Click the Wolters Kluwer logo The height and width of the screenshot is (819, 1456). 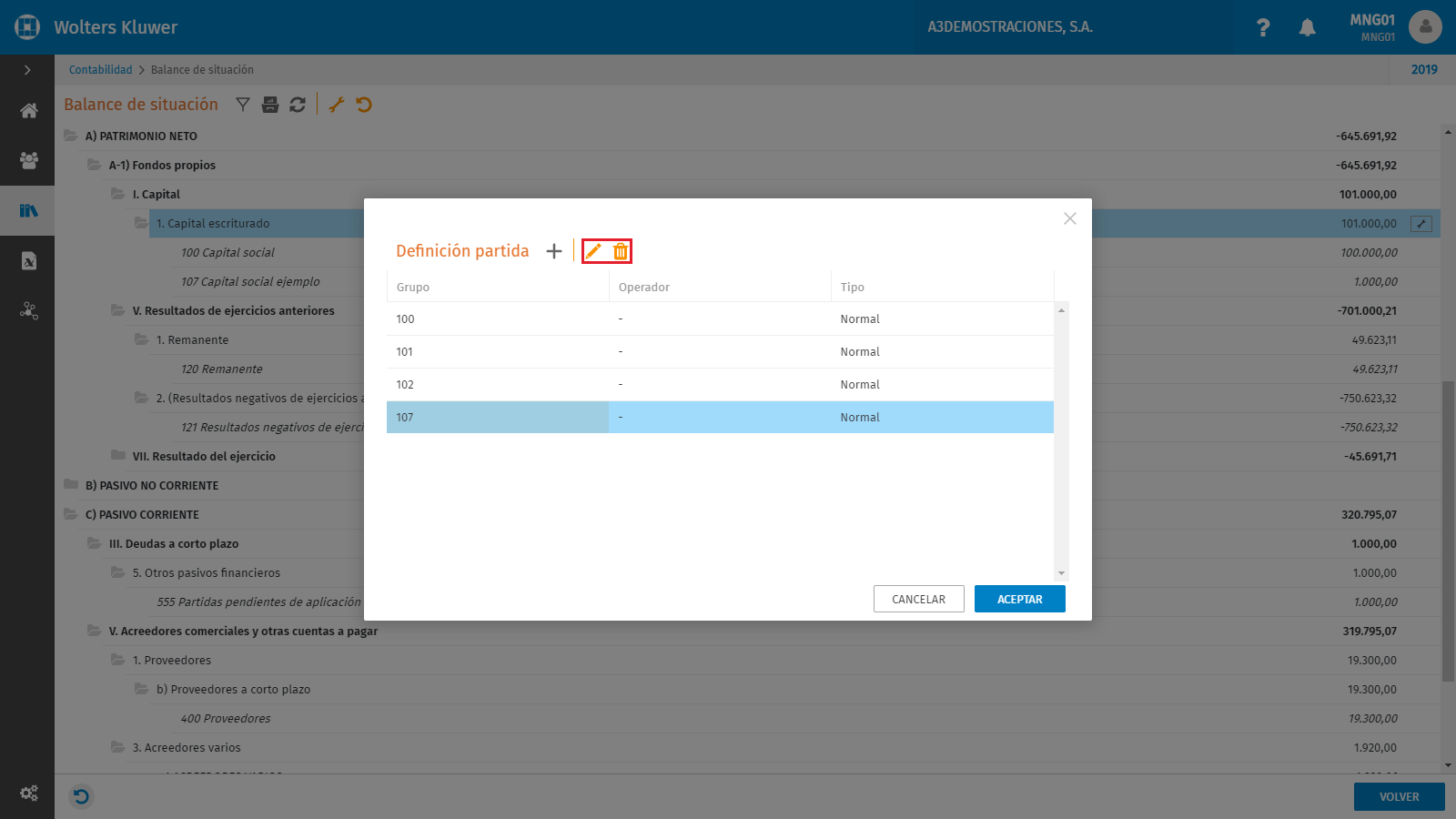pyautogui.click(x=27, y=27)
